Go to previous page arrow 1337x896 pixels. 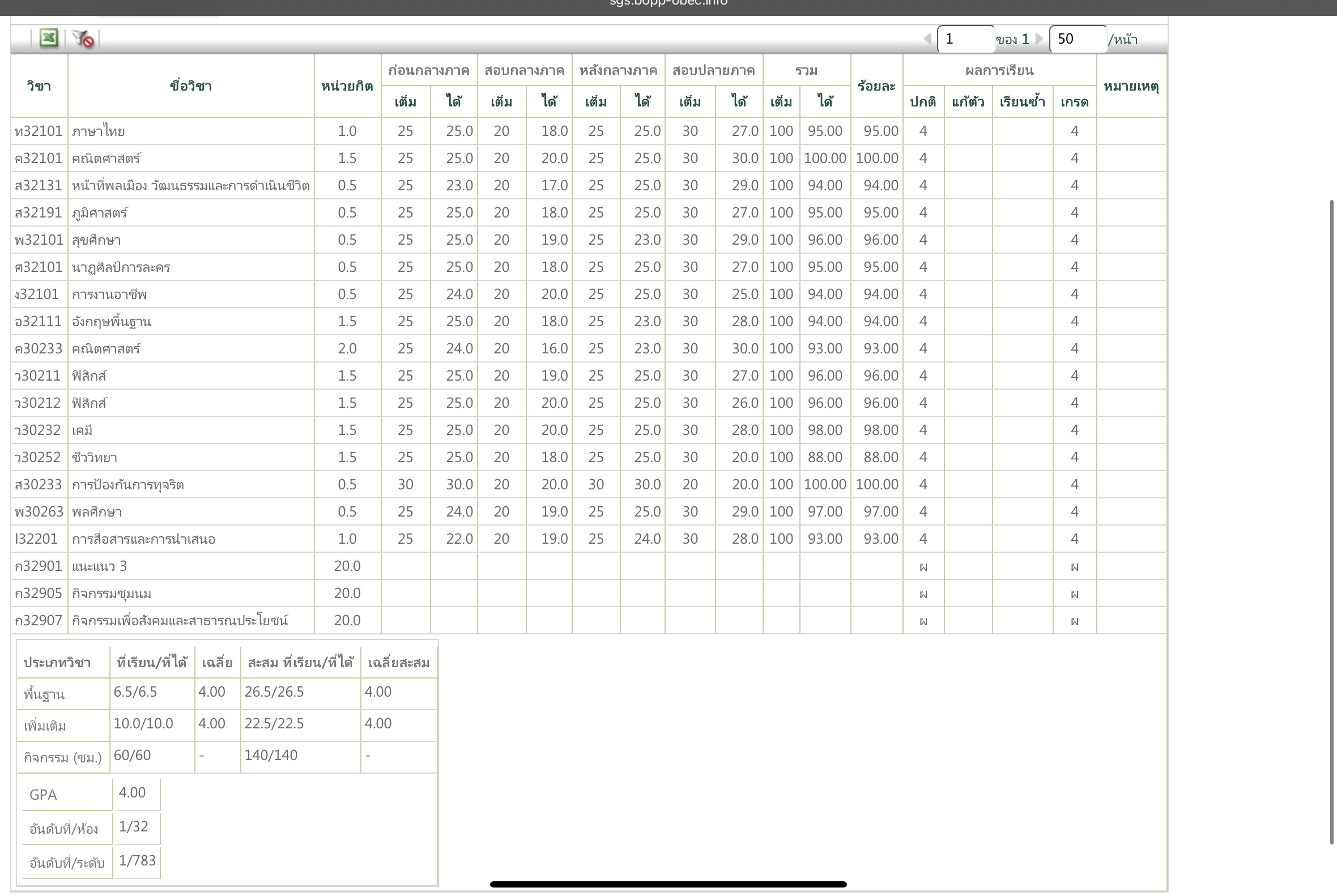pos(927,39)
